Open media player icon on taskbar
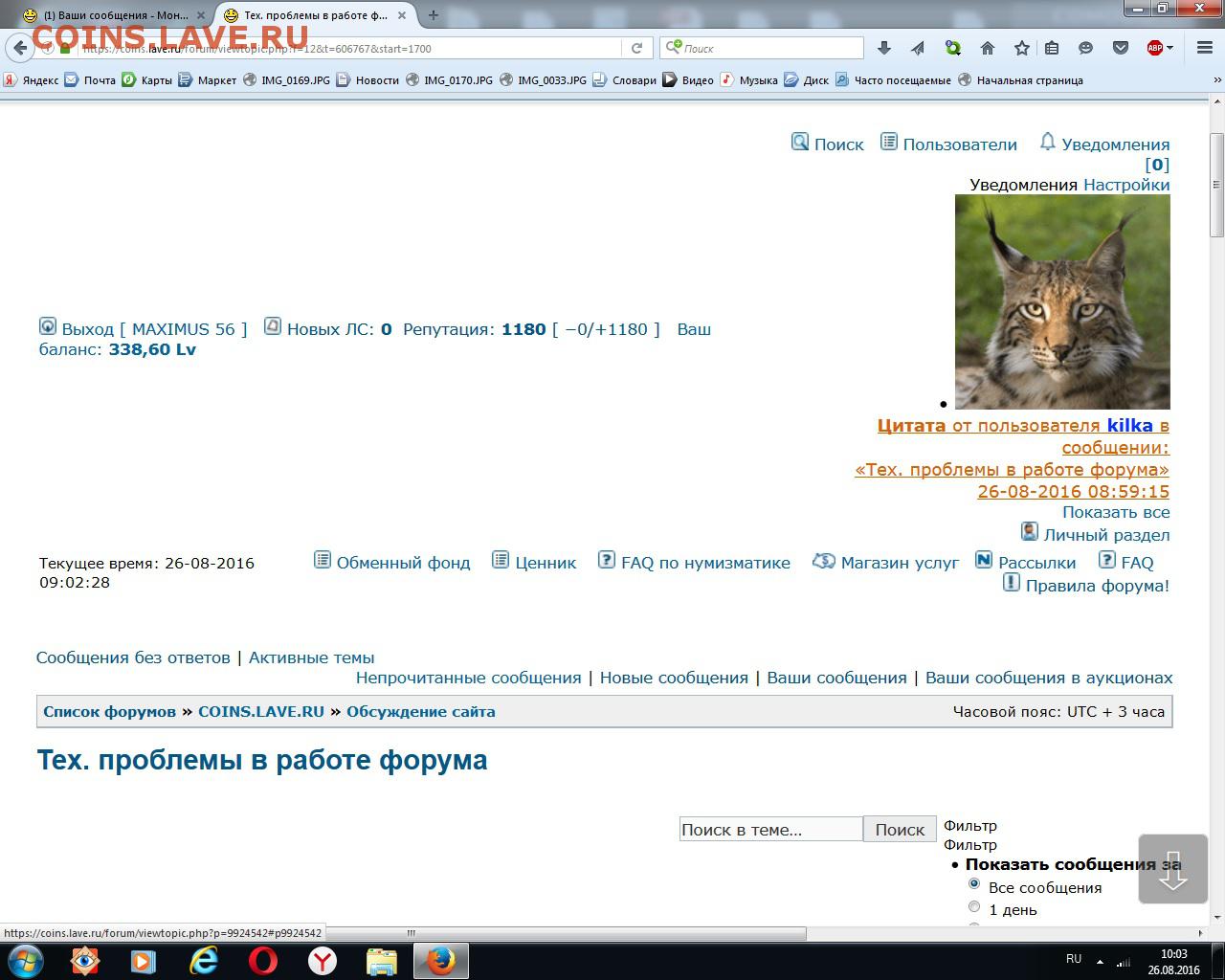Screen dimensions: 1225x980 pos(144,960)
